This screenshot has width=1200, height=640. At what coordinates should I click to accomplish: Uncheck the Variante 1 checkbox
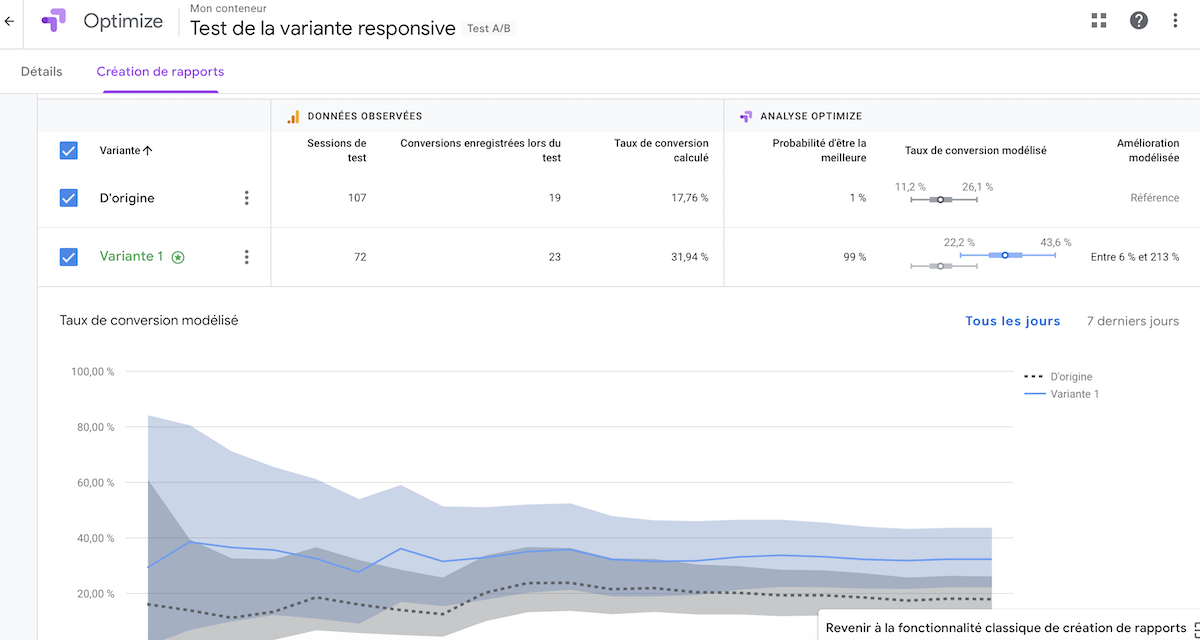tap(69, 257)
